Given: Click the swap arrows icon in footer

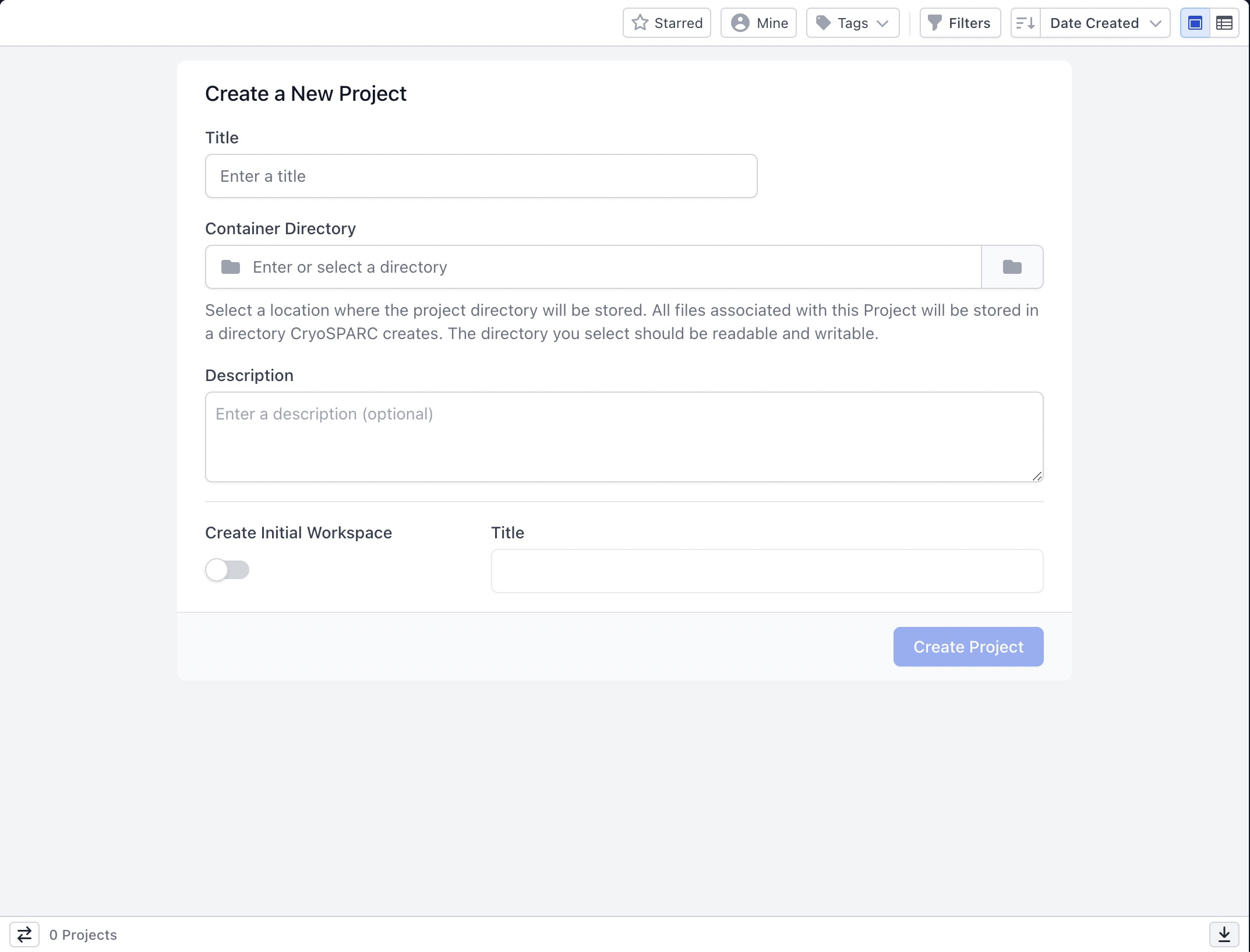Looking at the screenshot, I should tap(24, 935).
